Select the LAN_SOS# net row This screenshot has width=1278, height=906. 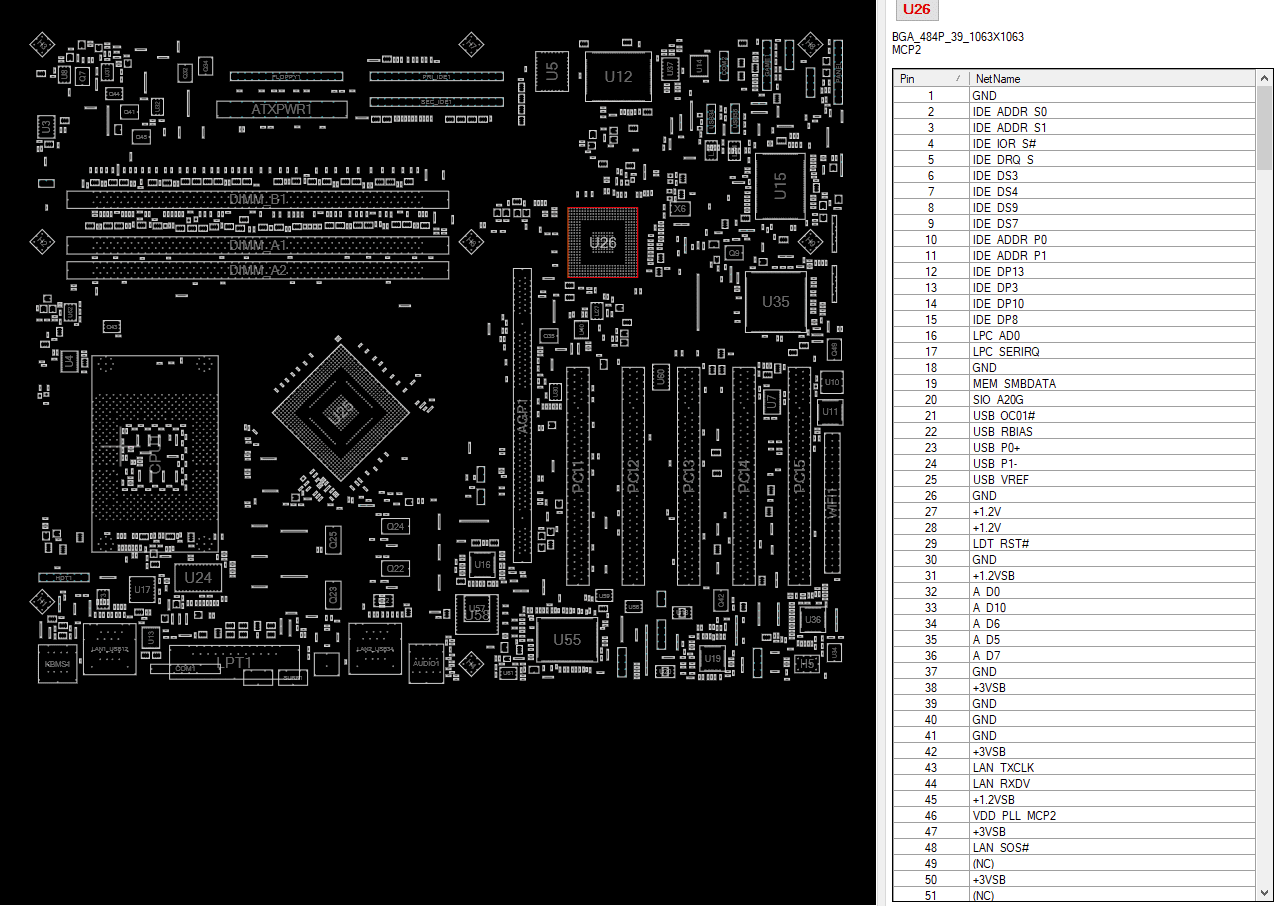click(x=1075, y=848)
